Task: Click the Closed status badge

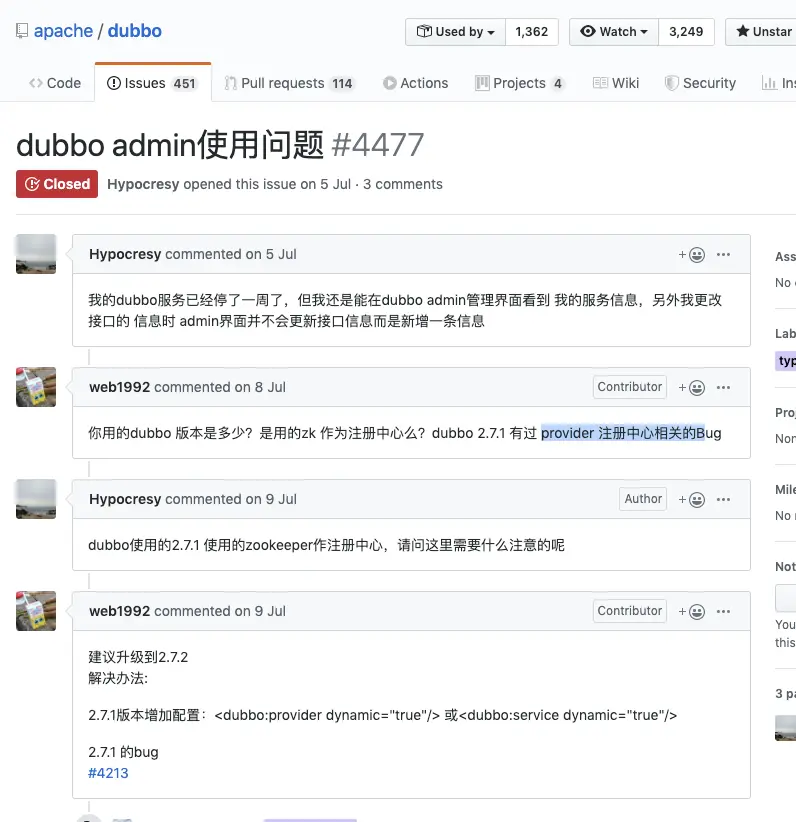Action: pos(57,184)
